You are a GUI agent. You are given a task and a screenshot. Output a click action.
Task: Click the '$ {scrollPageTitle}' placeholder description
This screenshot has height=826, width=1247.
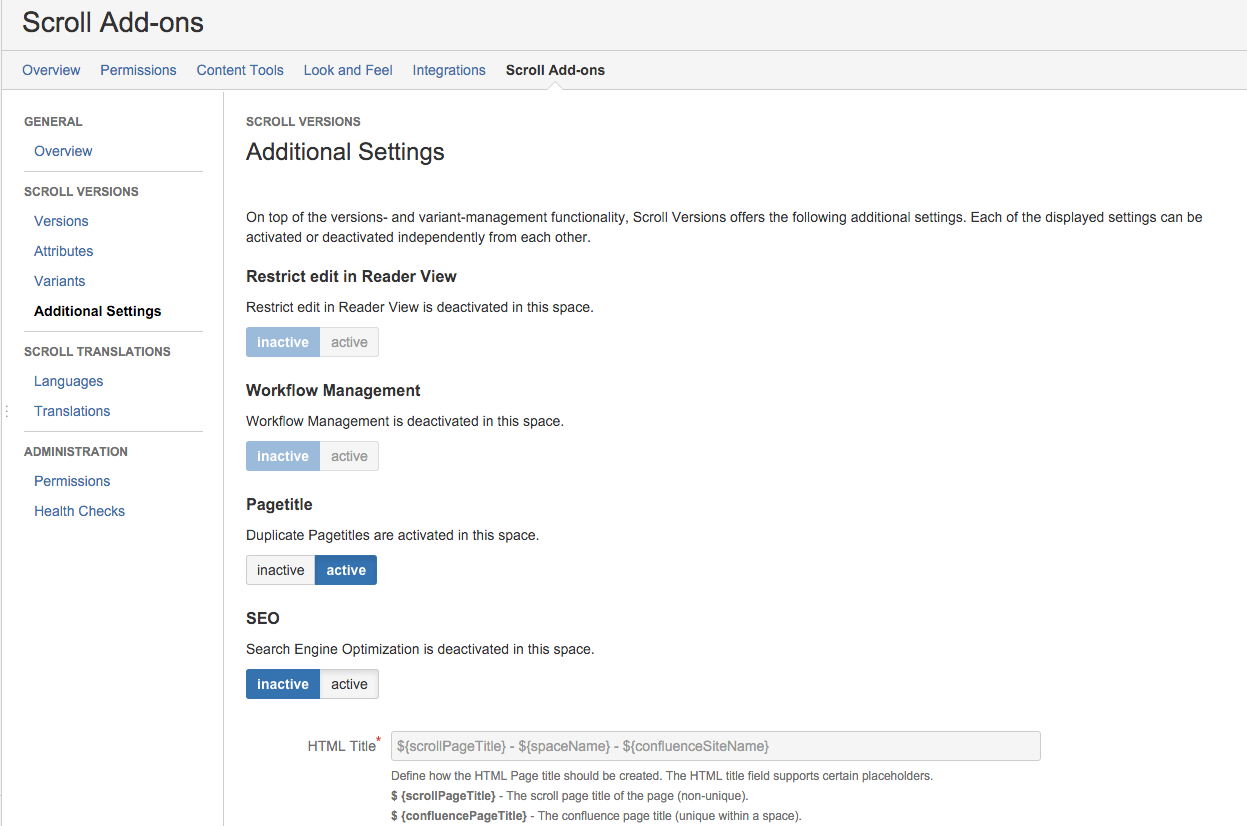(569, 796)
